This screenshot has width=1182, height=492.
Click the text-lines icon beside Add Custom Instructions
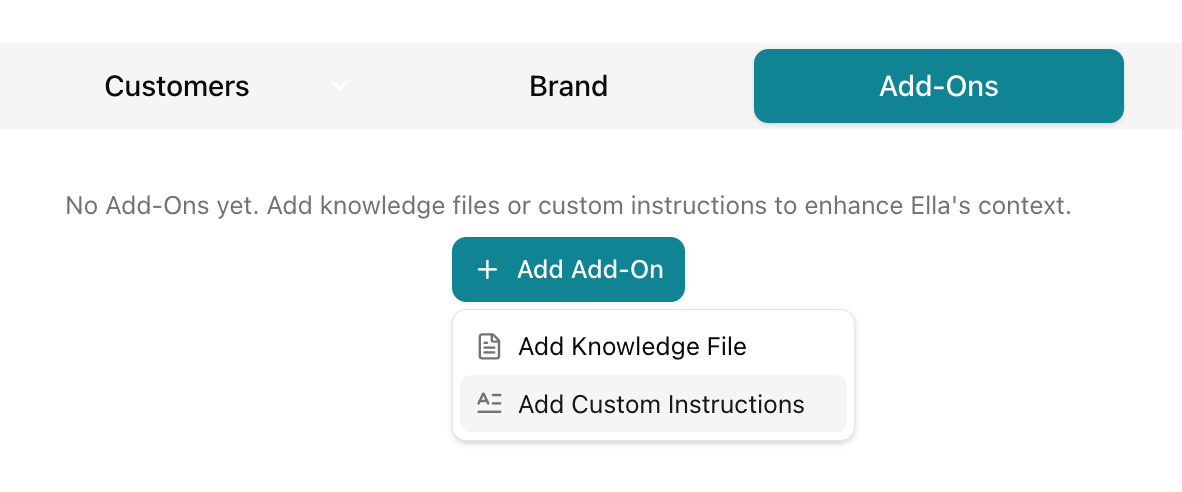click(x=489, y=404)
